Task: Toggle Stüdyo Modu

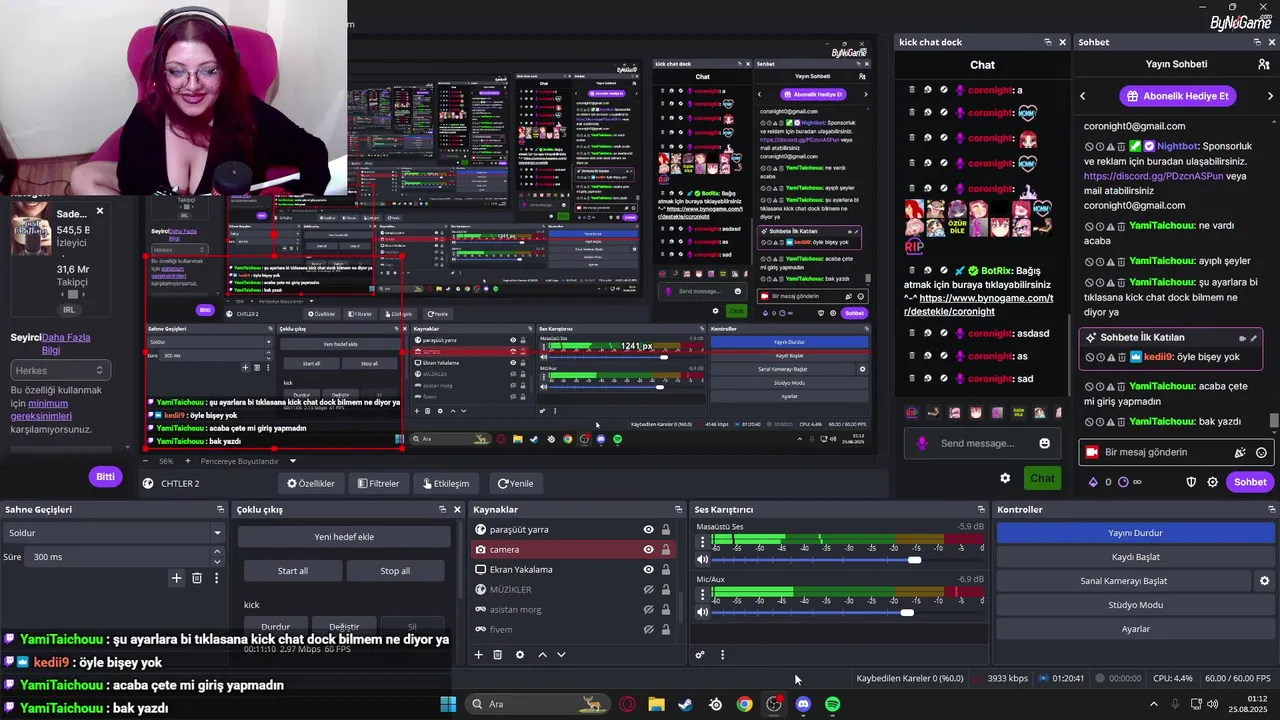Action: (1135, 605)
